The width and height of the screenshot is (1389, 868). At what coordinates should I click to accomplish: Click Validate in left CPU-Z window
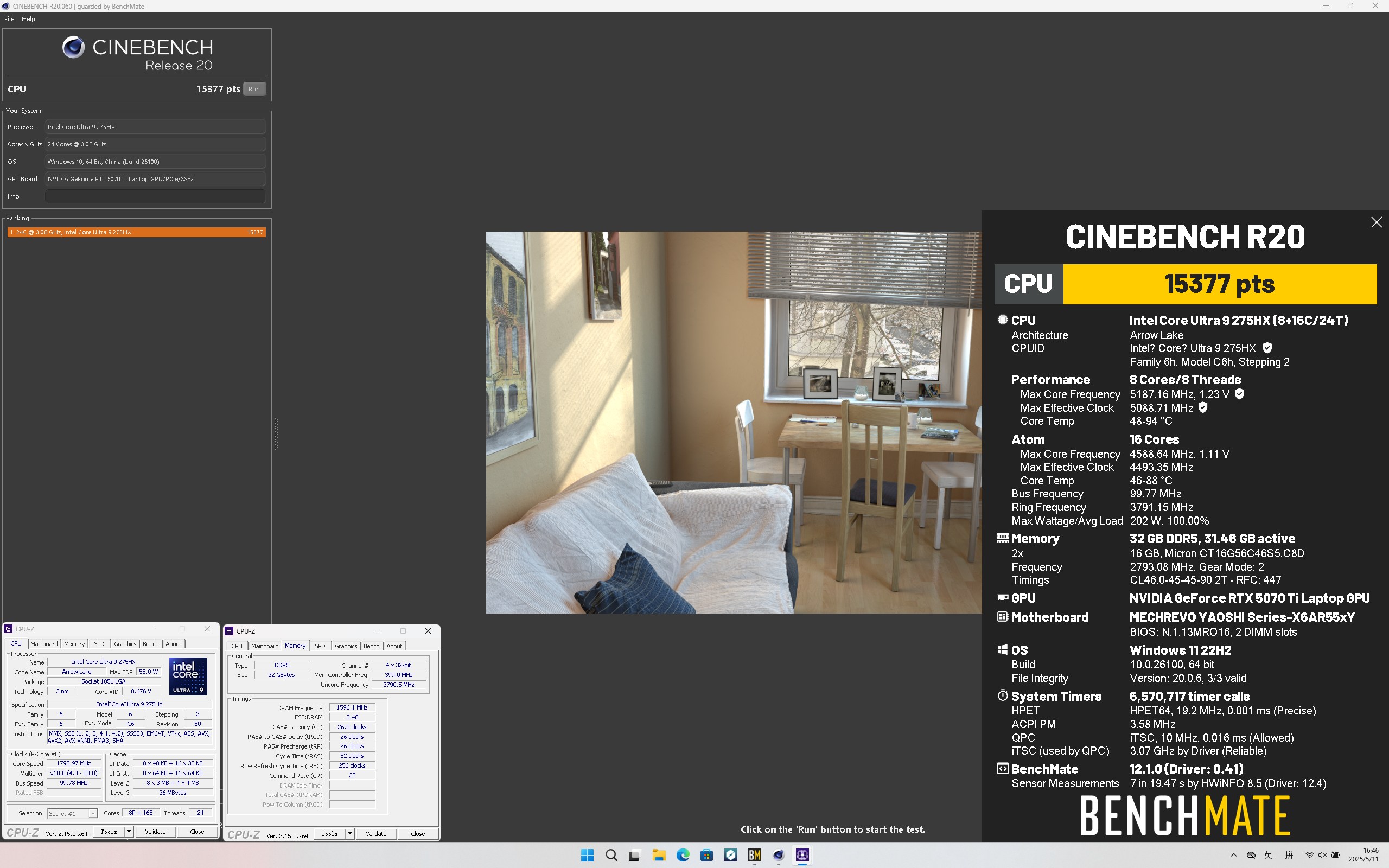155,832
